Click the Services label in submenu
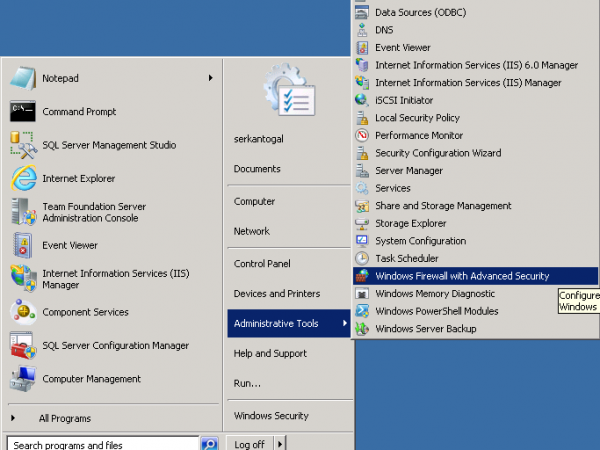Screen dimensions: 600x450 tap(393, 188)
